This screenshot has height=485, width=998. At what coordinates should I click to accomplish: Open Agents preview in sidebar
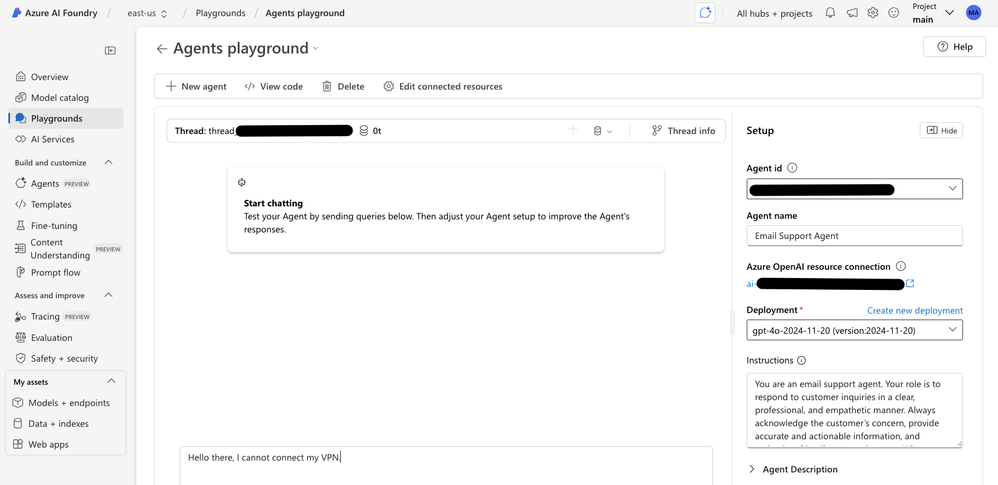(x=64, y=184)
